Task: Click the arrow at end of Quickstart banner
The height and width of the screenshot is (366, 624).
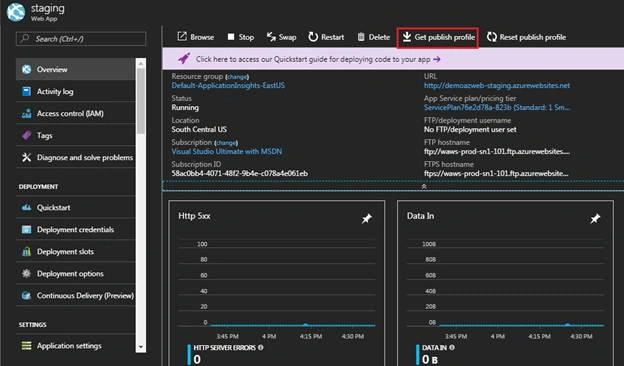Action: point(437,59)
